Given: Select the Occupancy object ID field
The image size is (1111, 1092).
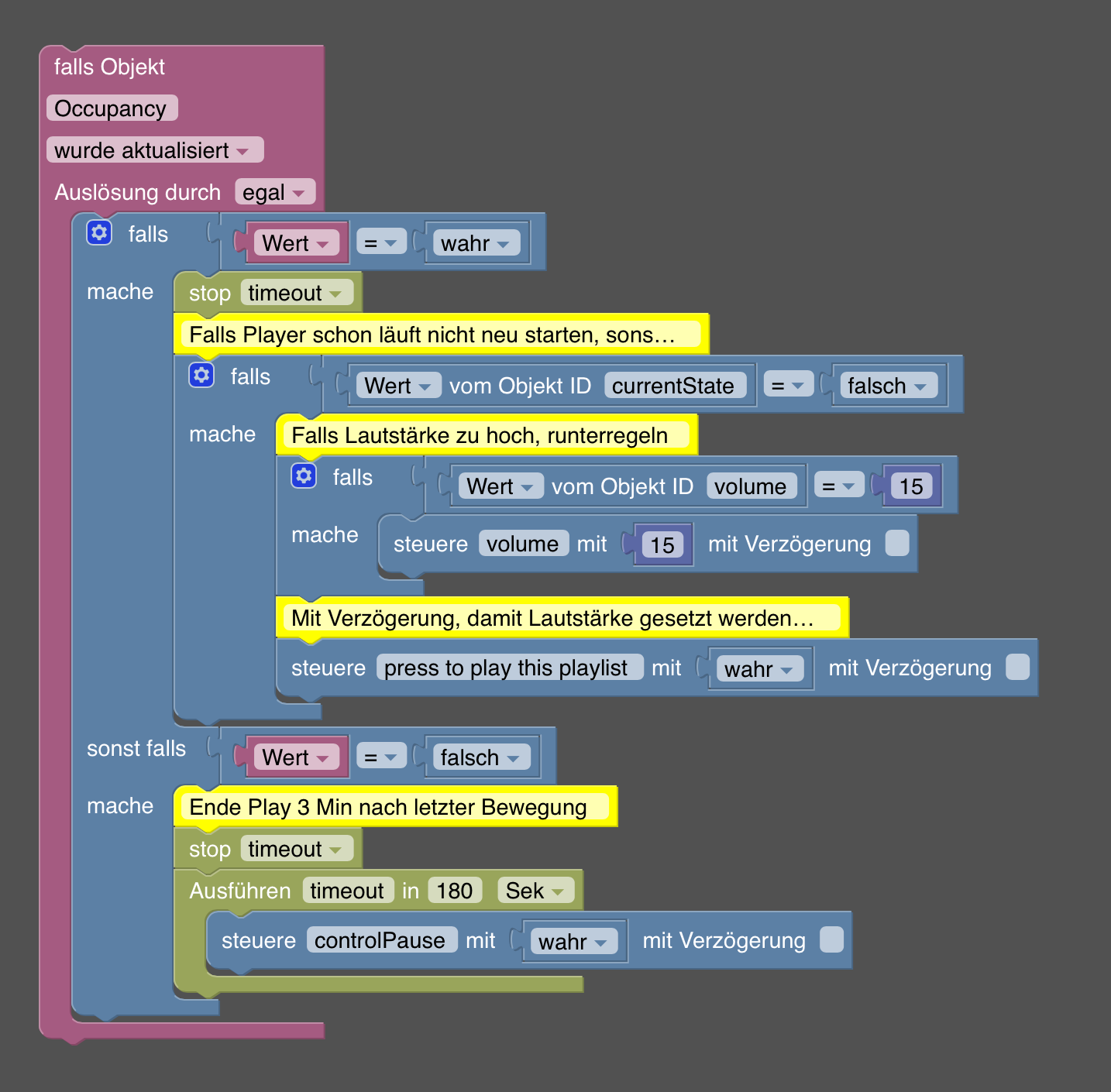Looking at the screenshot, I should click(112, 108).
